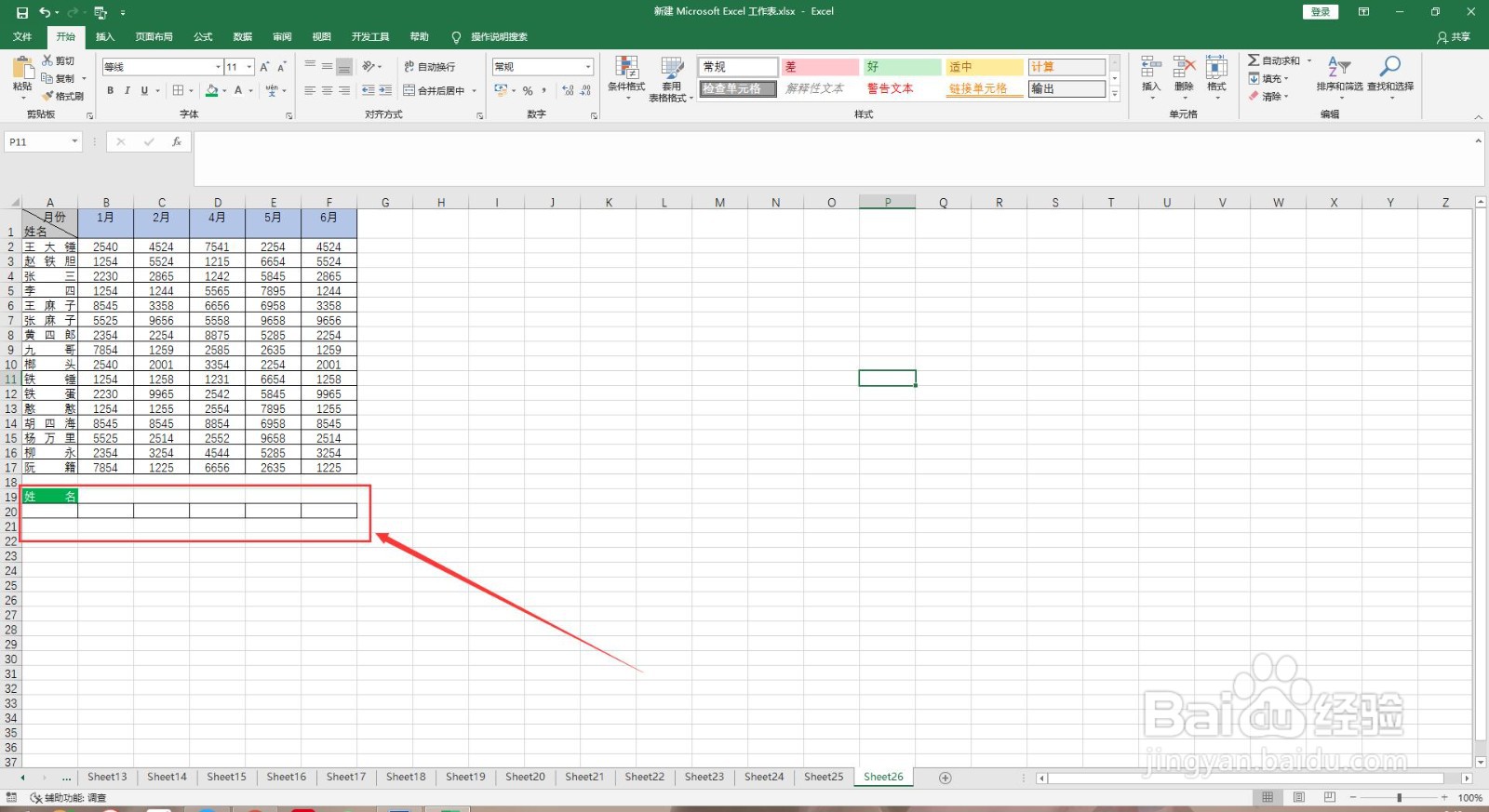Toggle center text alignment
The image size is (1489, 812).
pos(327,90)
